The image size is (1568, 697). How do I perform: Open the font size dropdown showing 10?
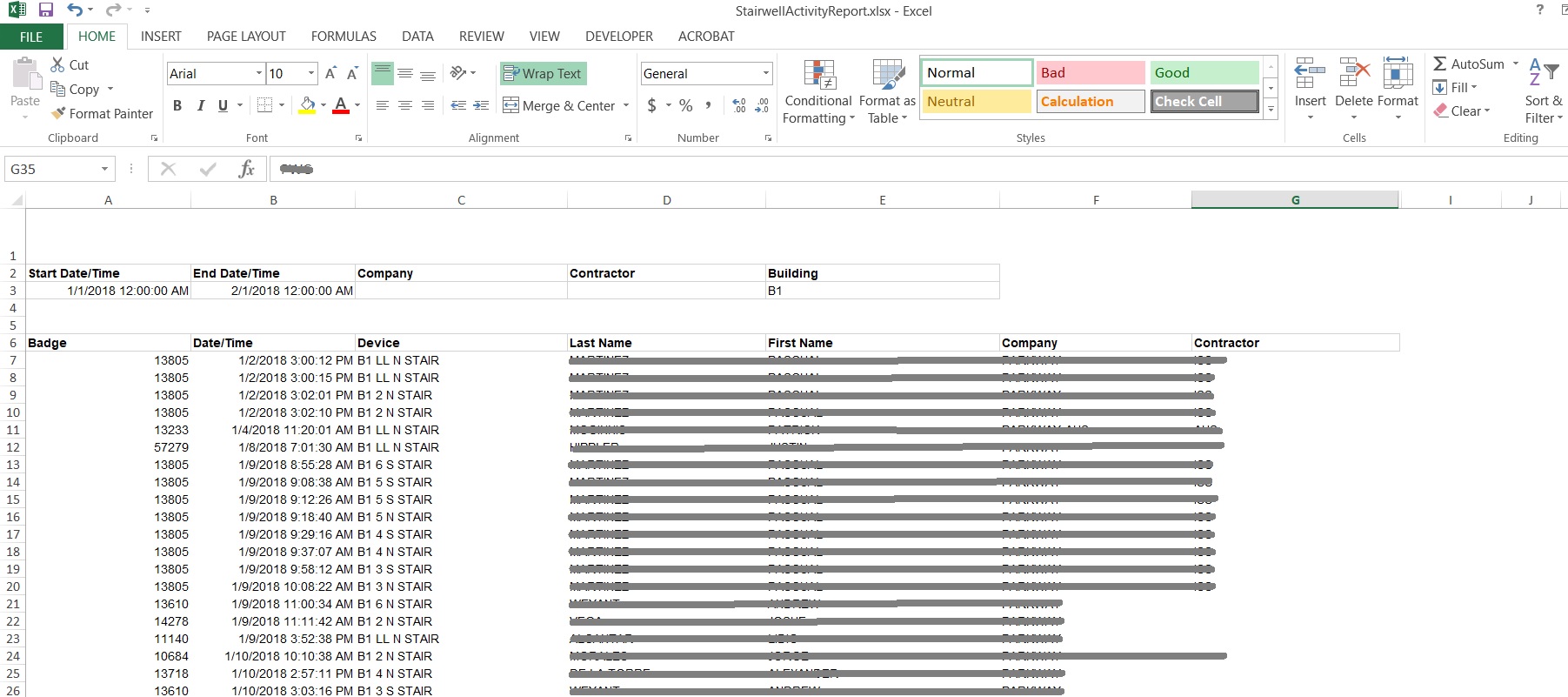tap(311, 73)
